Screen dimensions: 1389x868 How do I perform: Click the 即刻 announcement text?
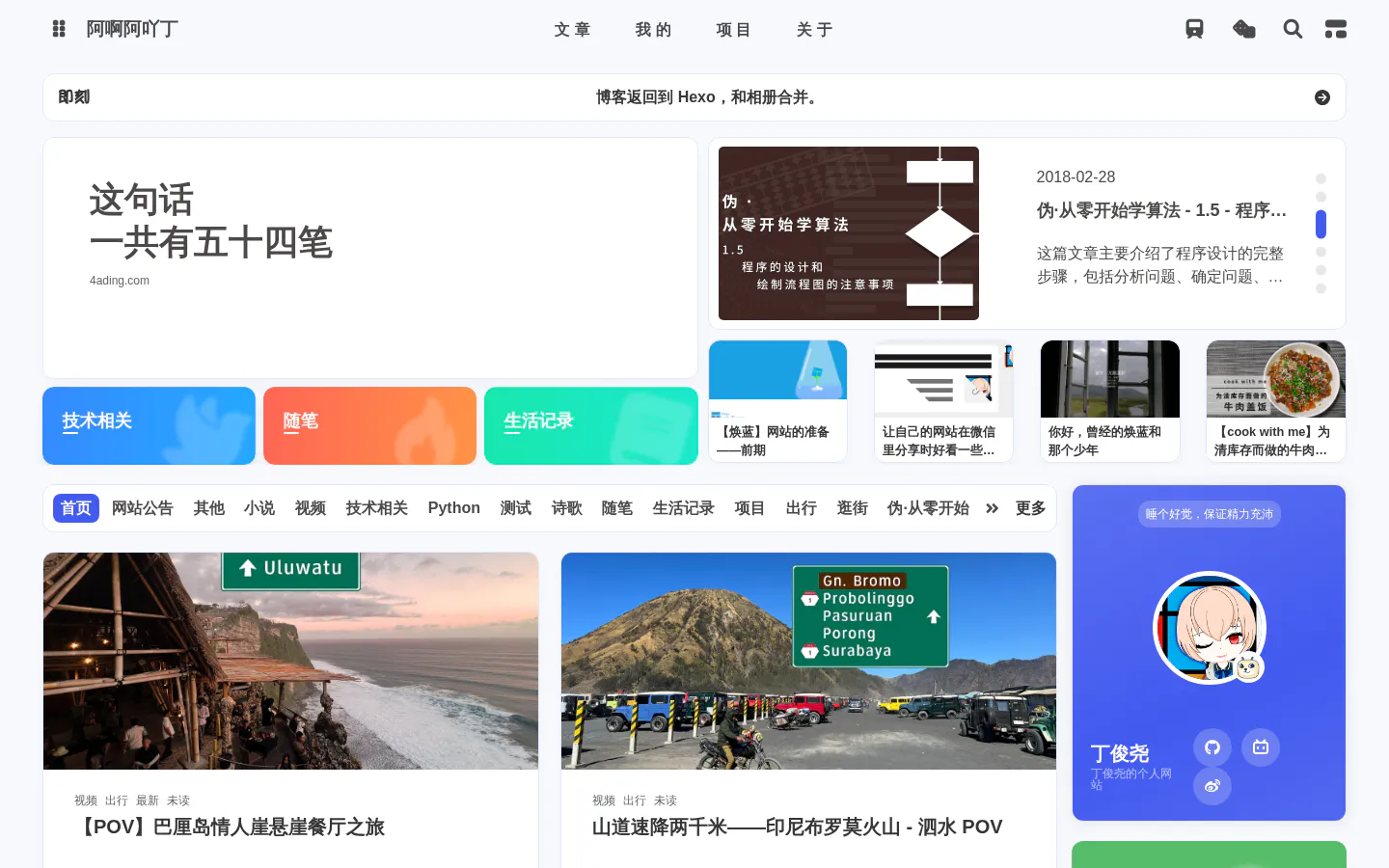(x=709, y=97)
